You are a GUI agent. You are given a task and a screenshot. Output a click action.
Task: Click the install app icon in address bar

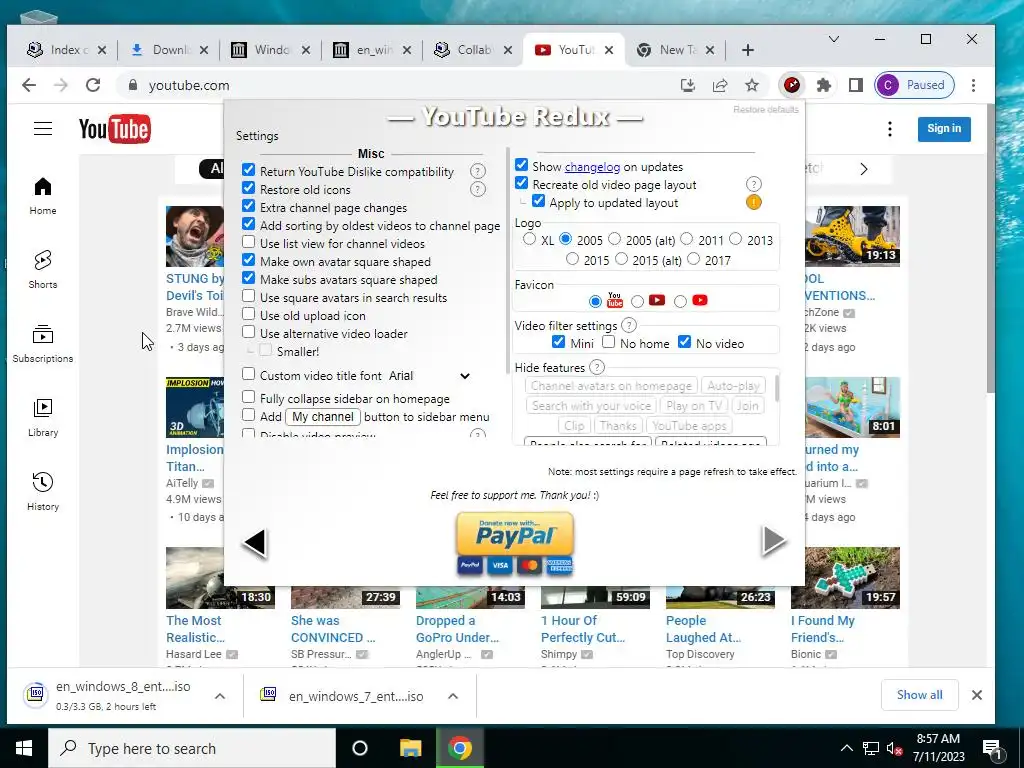688,85
